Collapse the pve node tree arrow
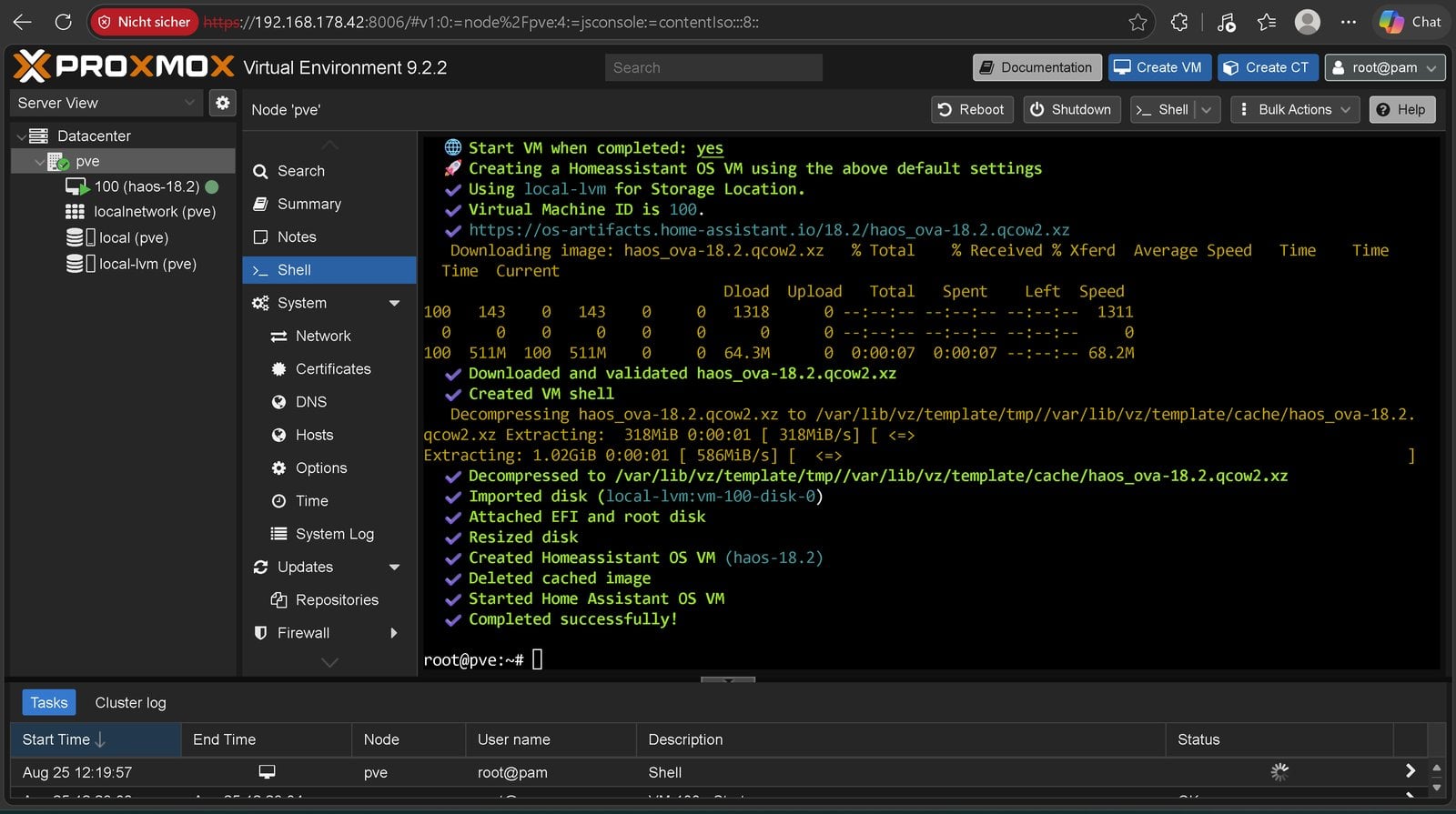Screen dimensions: 1456x814 39,161
